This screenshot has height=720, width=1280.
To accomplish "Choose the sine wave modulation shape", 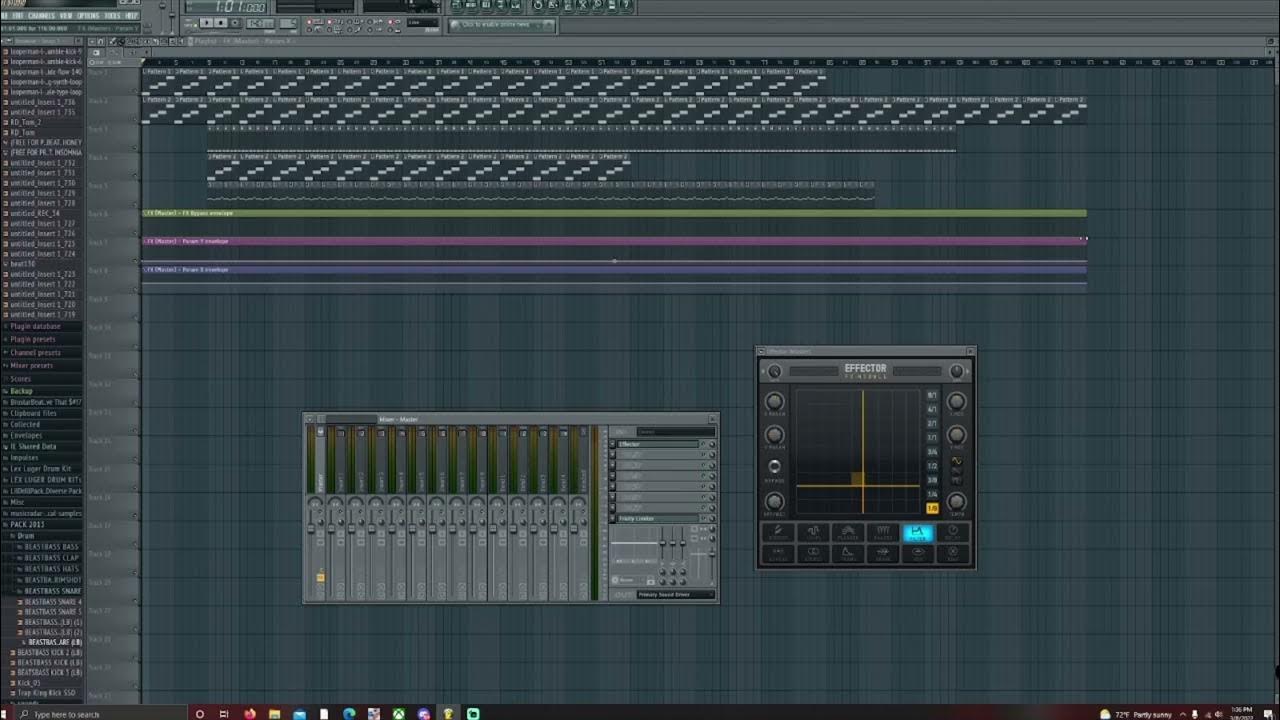I will [957, 461].
